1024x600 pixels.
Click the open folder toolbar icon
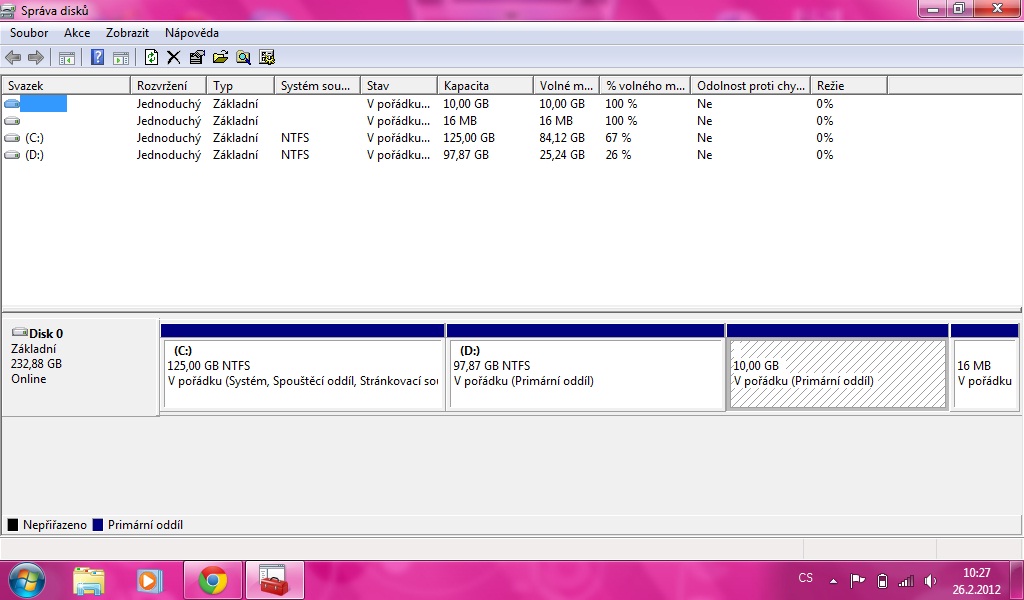coord(220,57)
